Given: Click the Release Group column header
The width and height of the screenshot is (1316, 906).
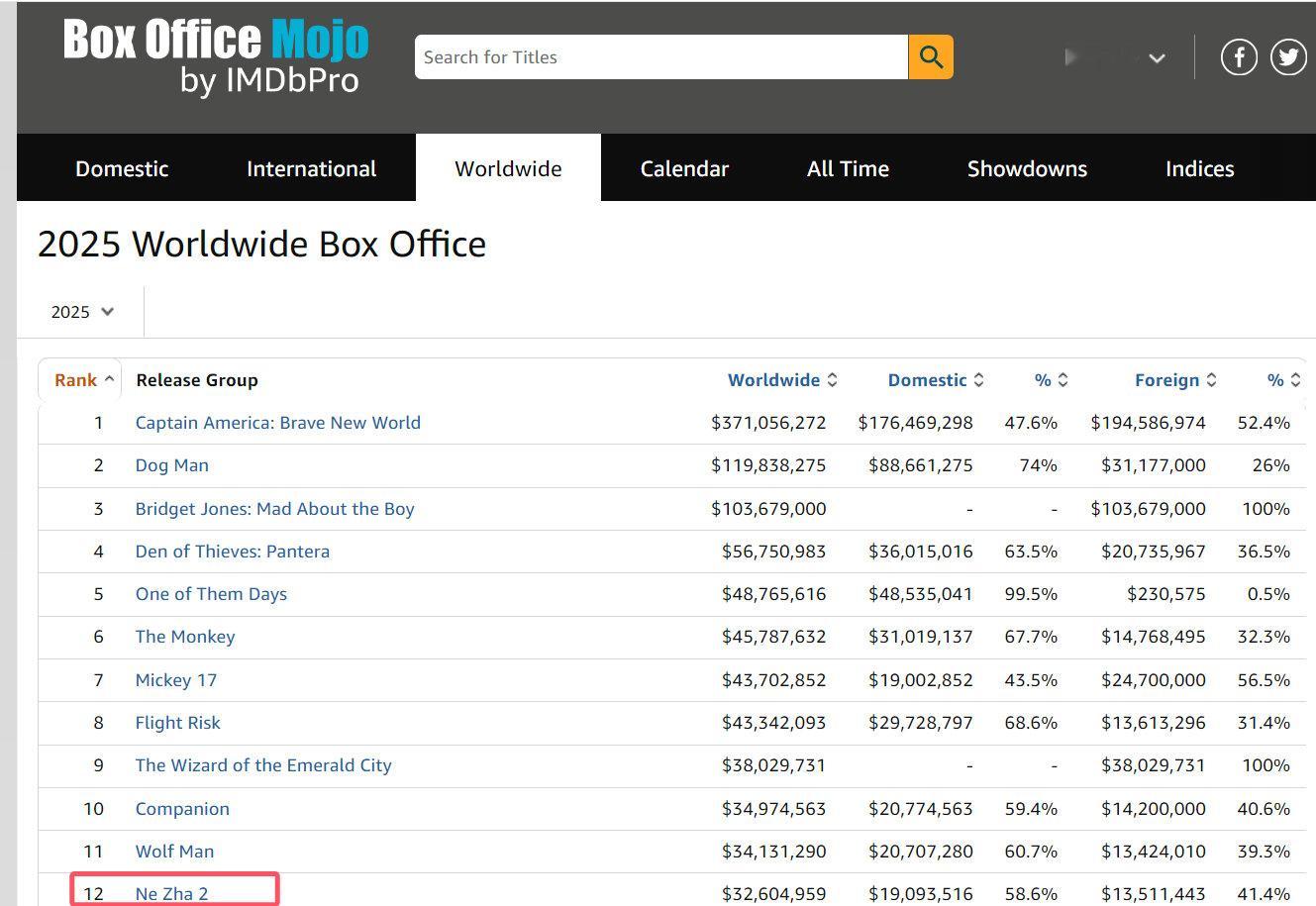Looking at the screenshot, I should pyautogui.click(x=197, y=380).
